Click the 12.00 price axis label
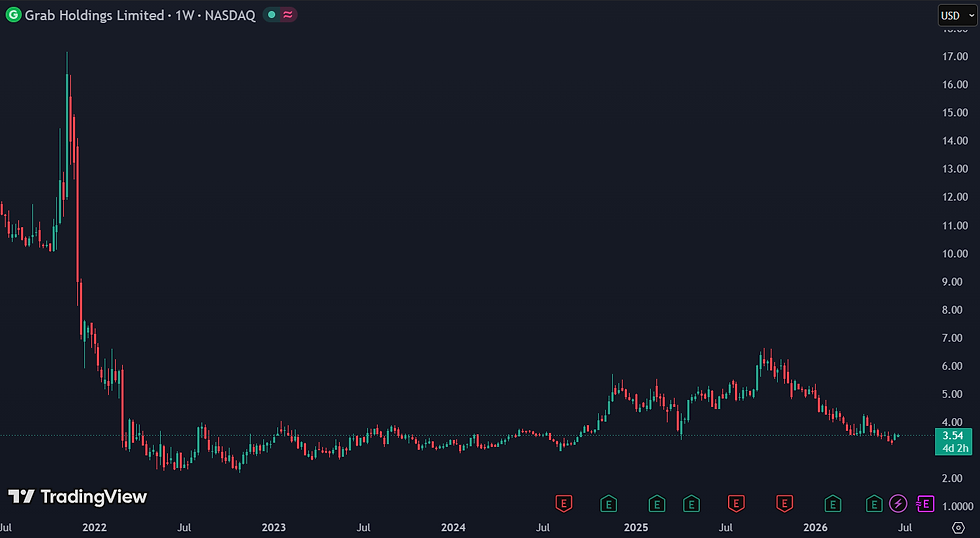 coord(955,197)
